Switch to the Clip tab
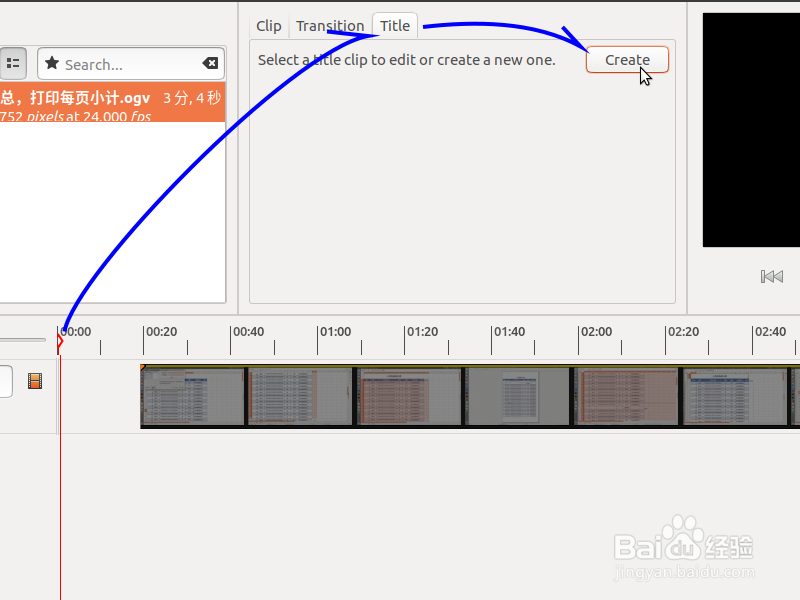Image resolution: width=800 pixels, height=600 pixels. click(x=269, y=26)
